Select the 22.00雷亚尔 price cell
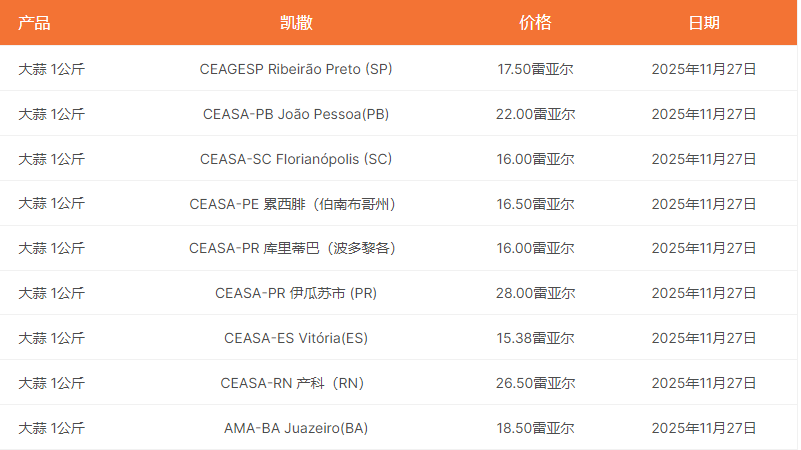This screenshot has width=801, height=450. coord(535,114)
